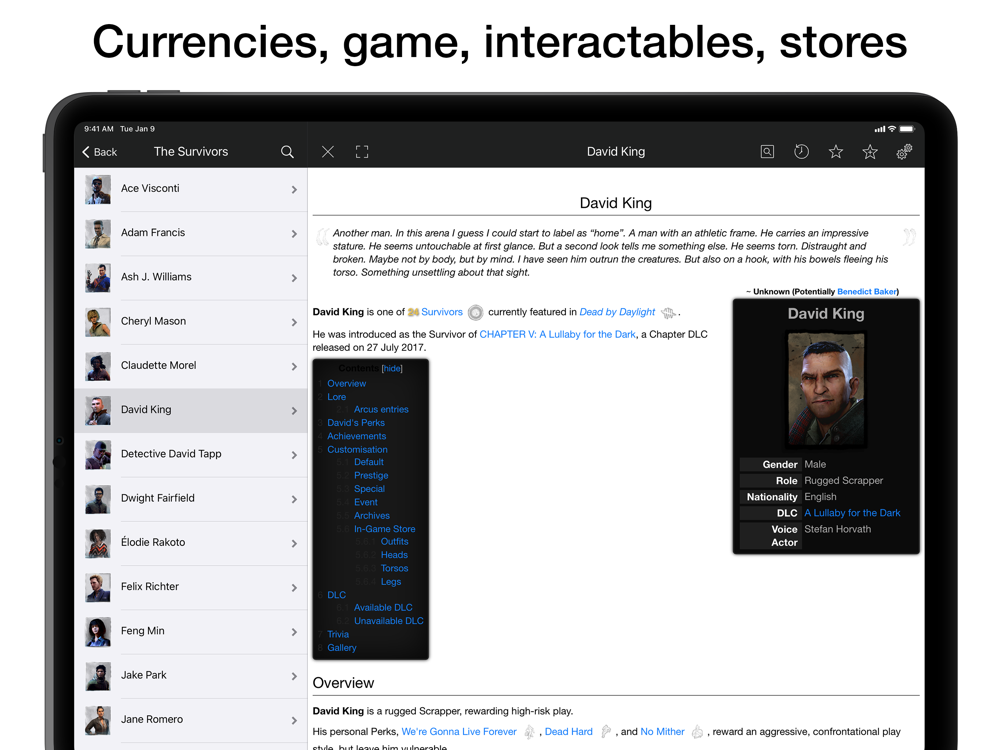Jump to Available DLC in Contents
This screenshot has height=750, width=1000.
point(383,608)
